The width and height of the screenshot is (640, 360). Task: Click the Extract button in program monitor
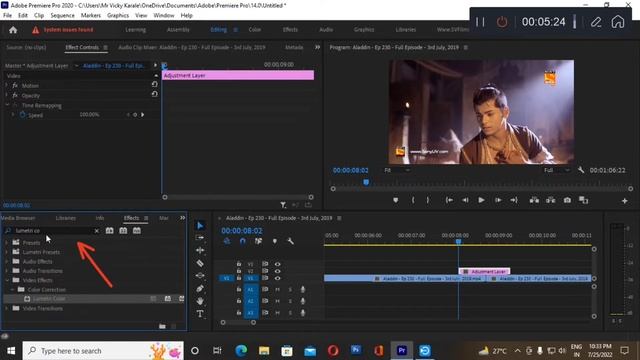551,200
